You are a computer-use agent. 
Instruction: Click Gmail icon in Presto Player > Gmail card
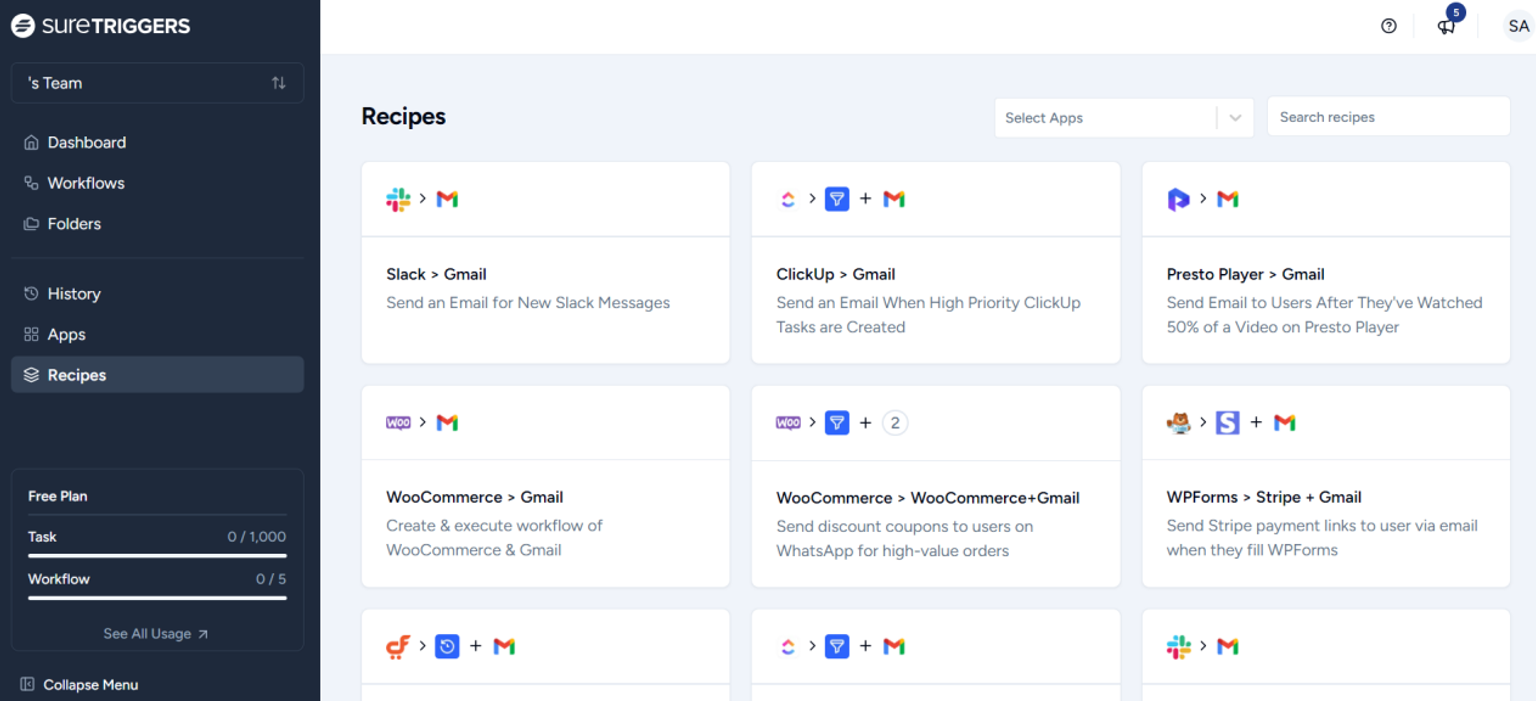click(1228, 199)
